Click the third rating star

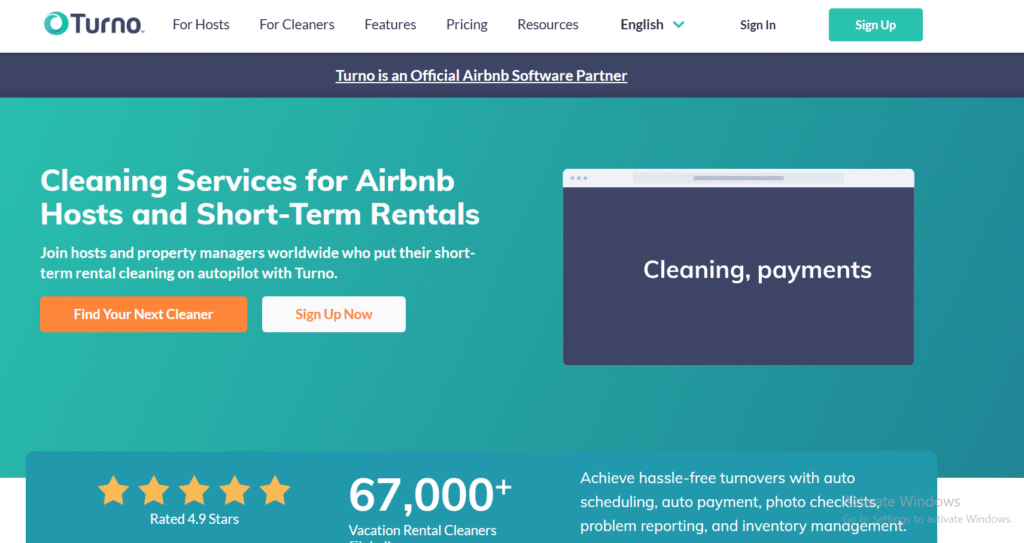tap(194, 490)
